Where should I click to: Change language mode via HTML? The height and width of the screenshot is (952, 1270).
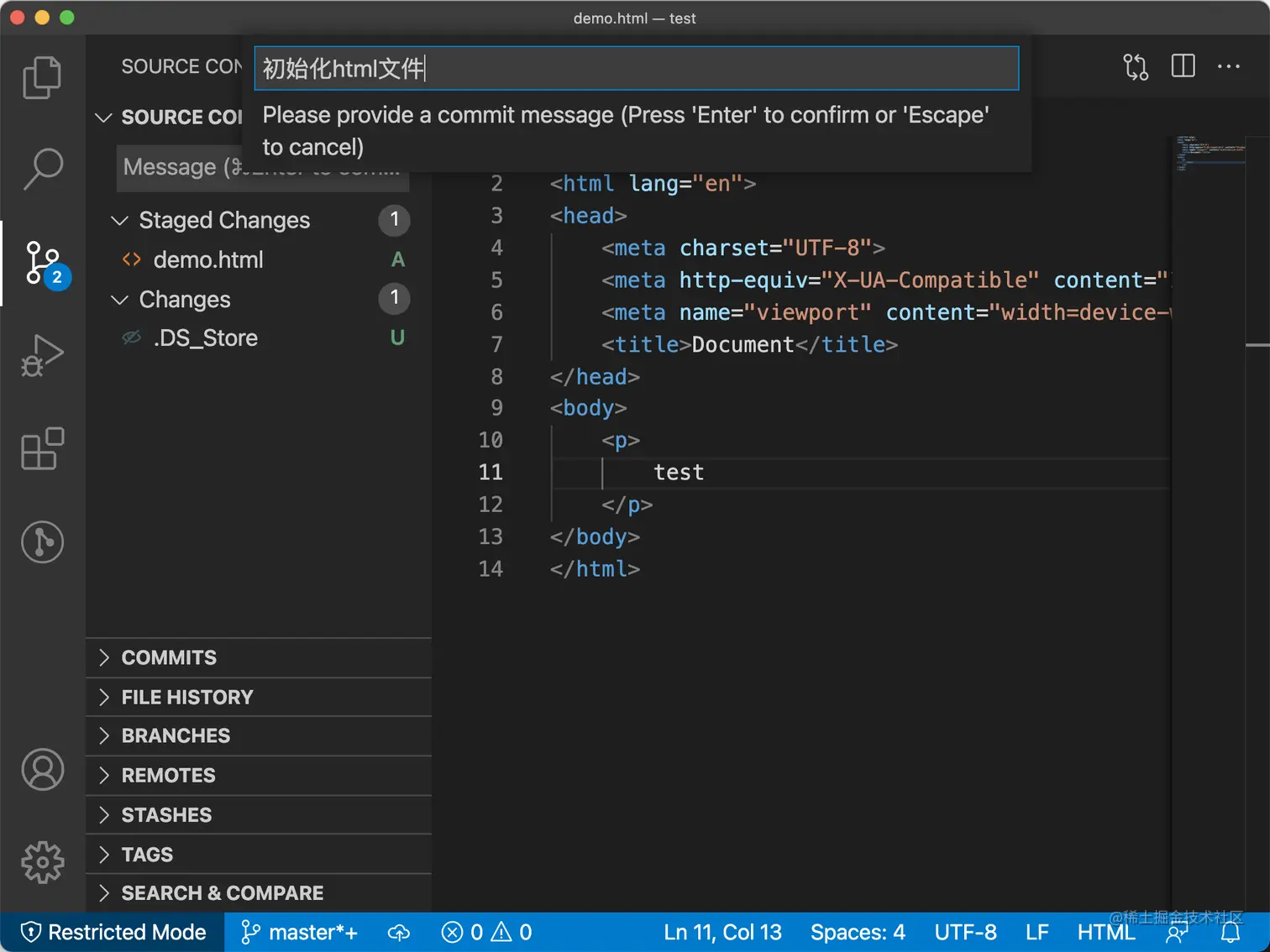(x=1106, y=932)
